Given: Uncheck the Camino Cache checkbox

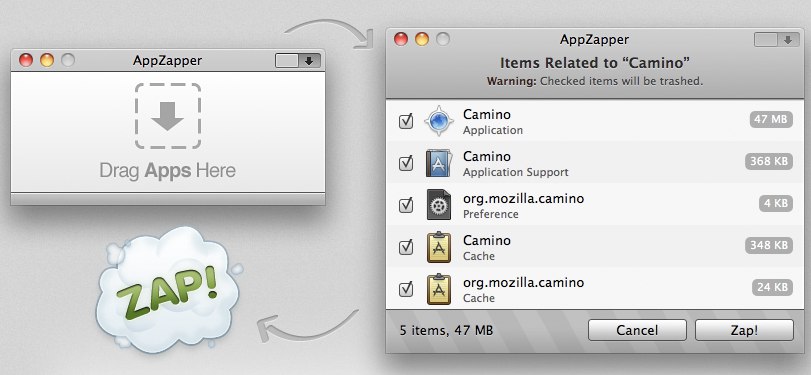Looking at the screenshot, I should [406, 247].
